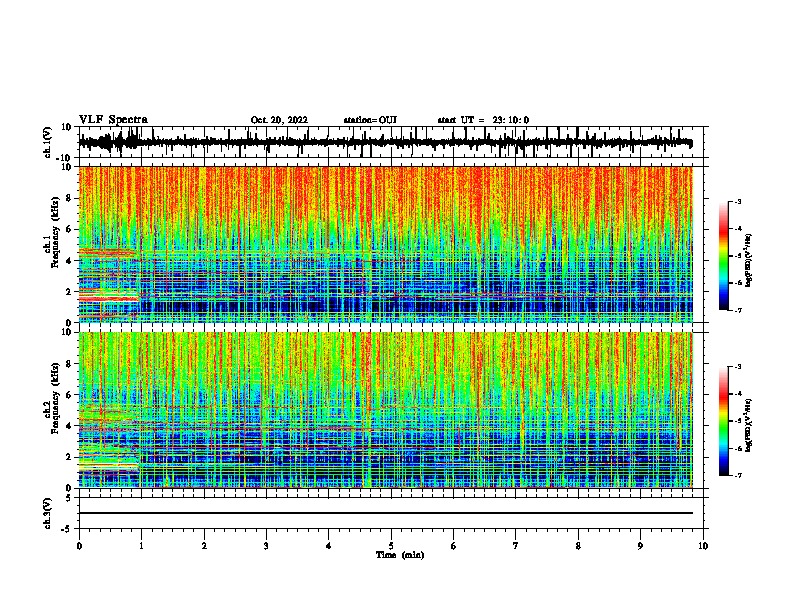Click the "ch.1 Frequency (kHz)" axis label
792x612 pixels.
pyautogui.click(x=52, y=230)
